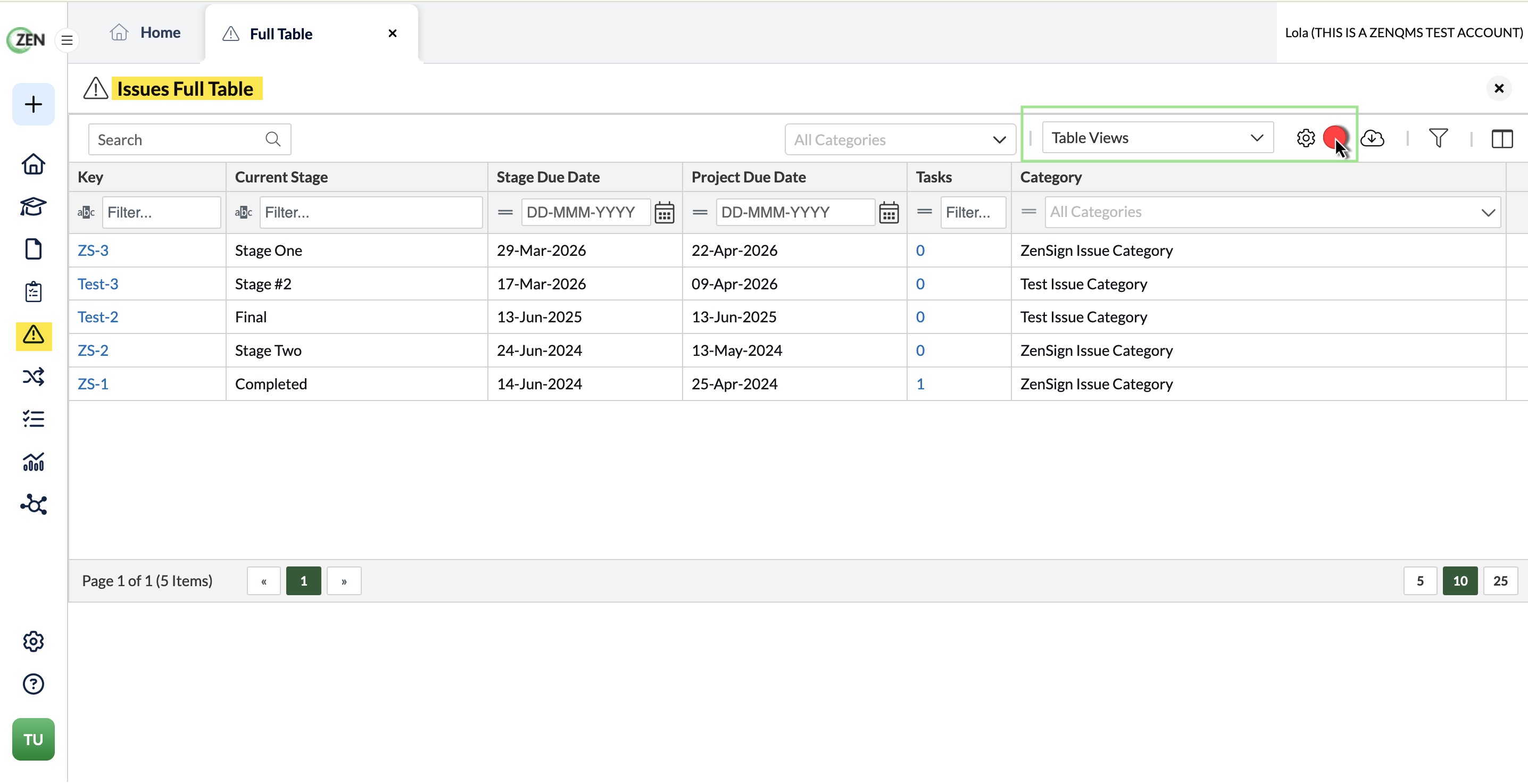Screen dimensions: 1528x784
Task: Open issue ZS-2 link
Action: [x=93, y=351]
